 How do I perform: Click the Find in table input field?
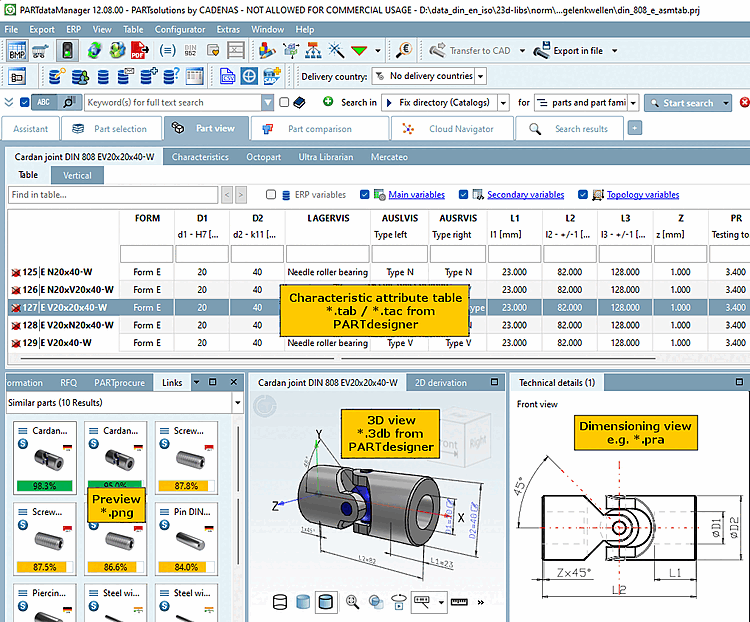(x=112, y=195)
